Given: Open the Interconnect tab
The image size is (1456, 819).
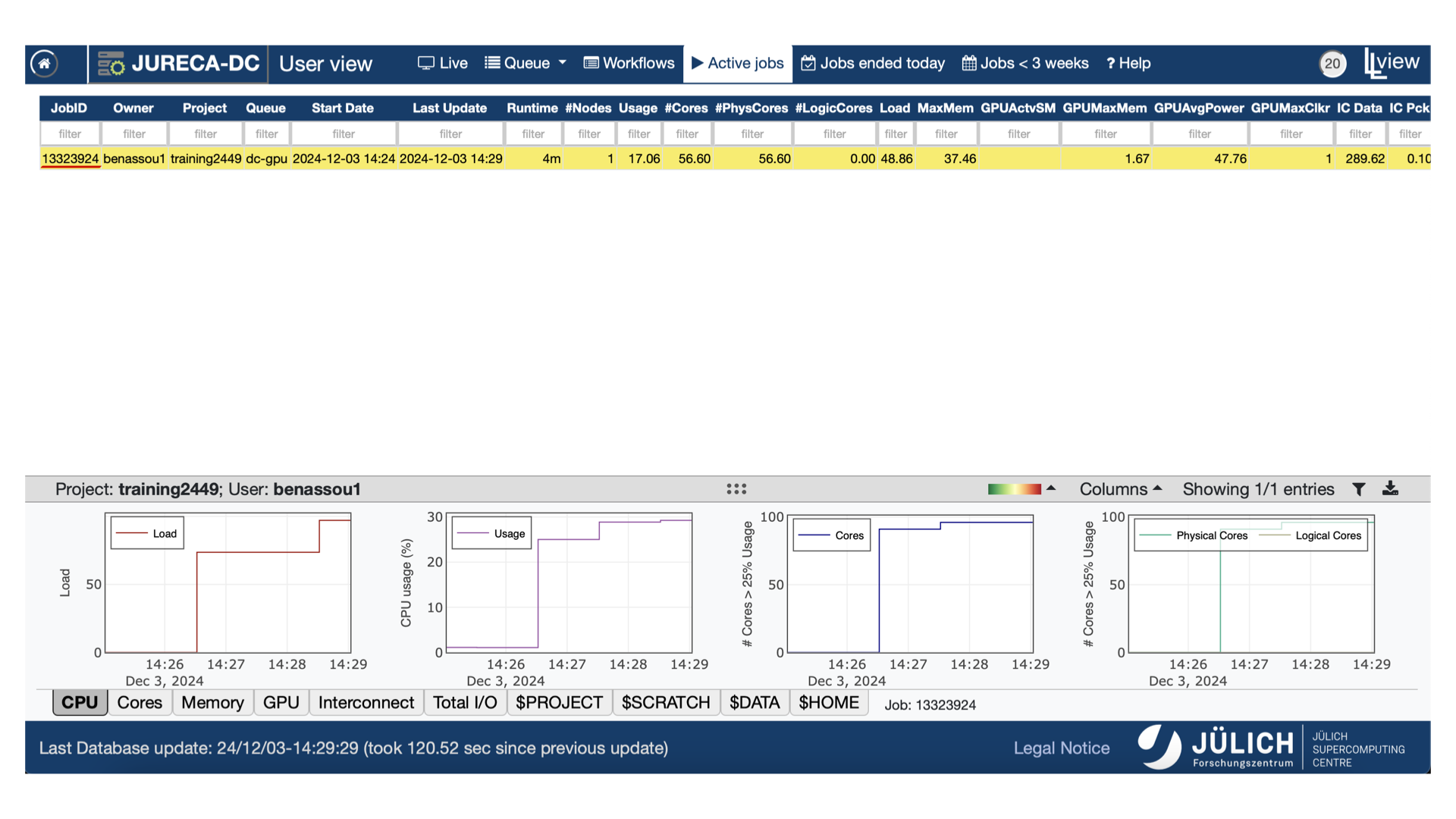Looking at the screenshot, I should 366,703.
